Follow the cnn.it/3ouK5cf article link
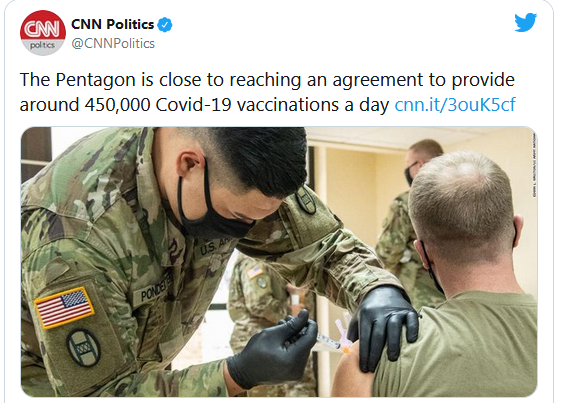Screen dimensions: 578x403 tap(455, 105)
